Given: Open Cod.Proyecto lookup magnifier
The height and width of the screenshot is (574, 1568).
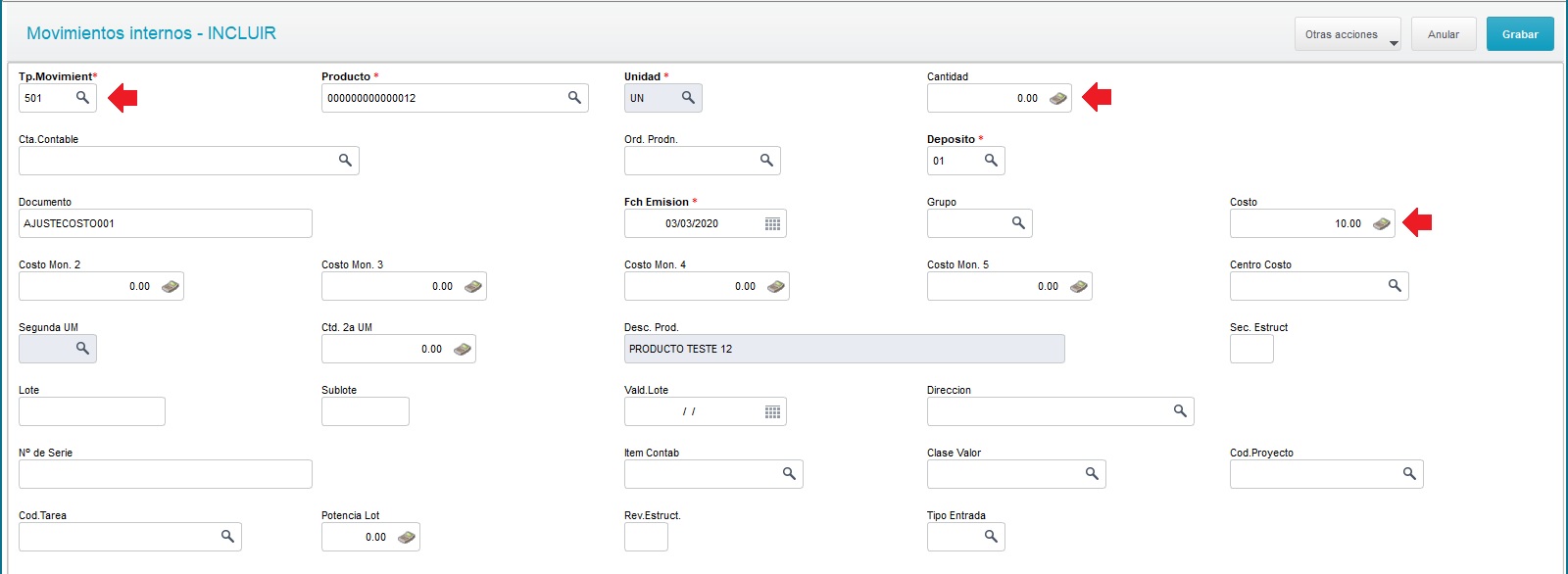Looking at the screenshot, I should coord(1409,473).
